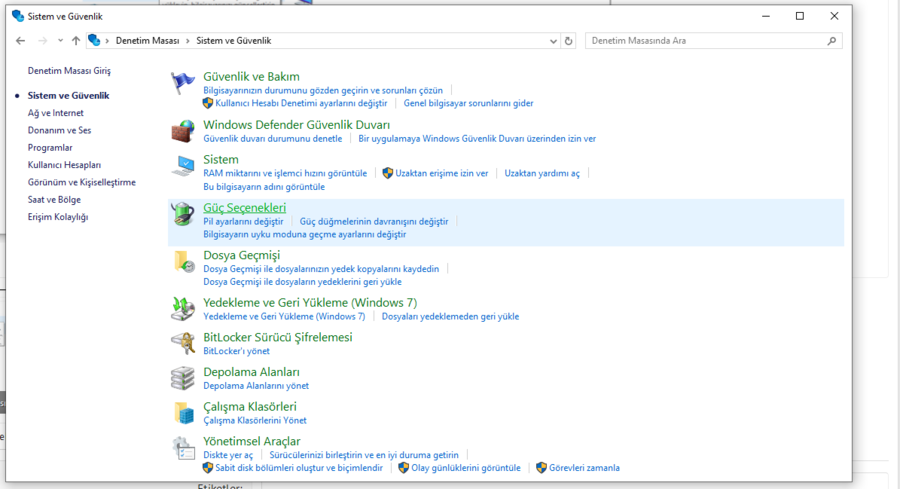Viewport: 900px width, 489px height.
Task: Click Güvenlik duvarı durumunu denetle
Action: 273,138
